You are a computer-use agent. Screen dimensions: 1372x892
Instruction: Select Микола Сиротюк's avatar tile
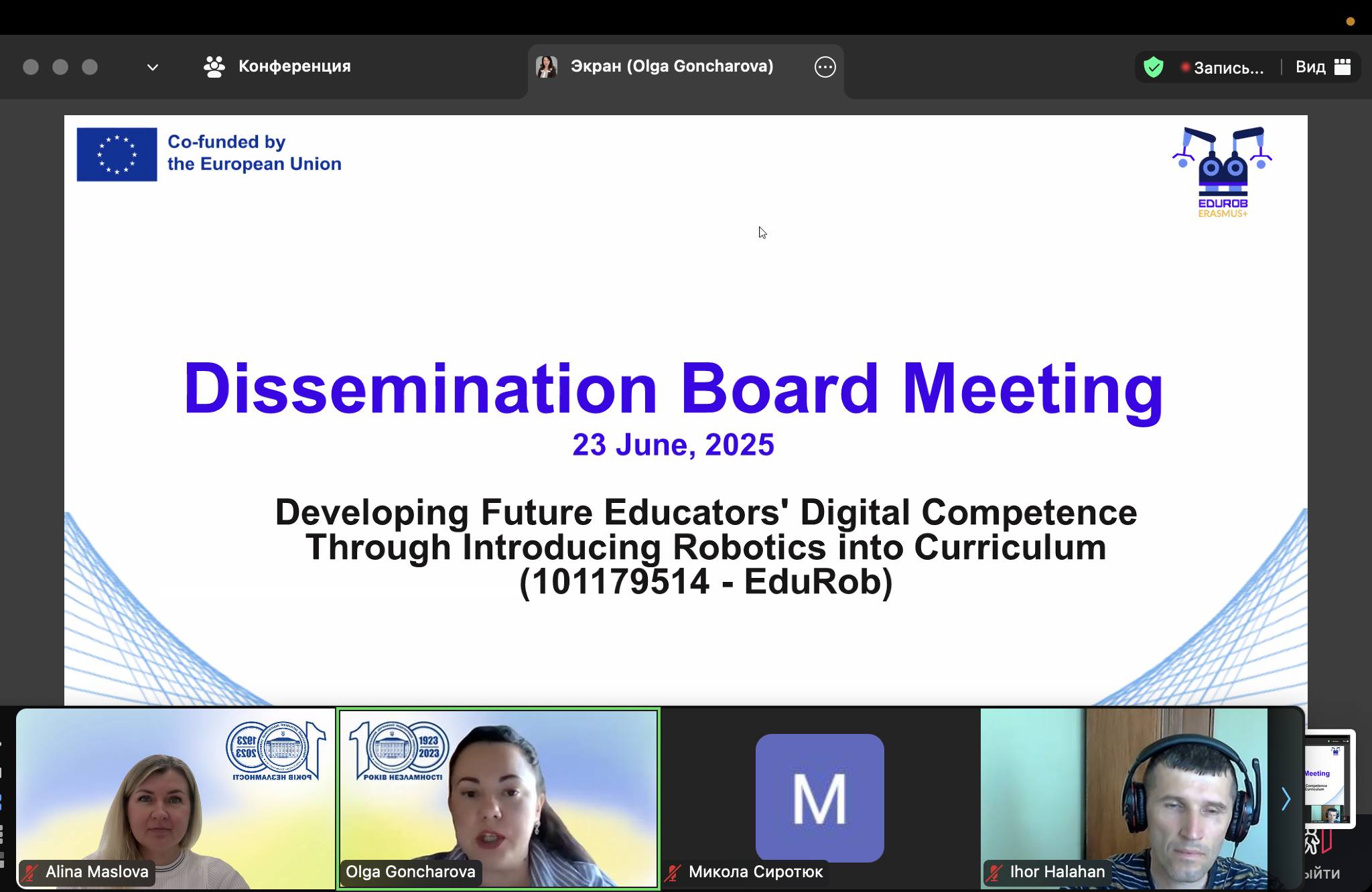coord(819,797)
